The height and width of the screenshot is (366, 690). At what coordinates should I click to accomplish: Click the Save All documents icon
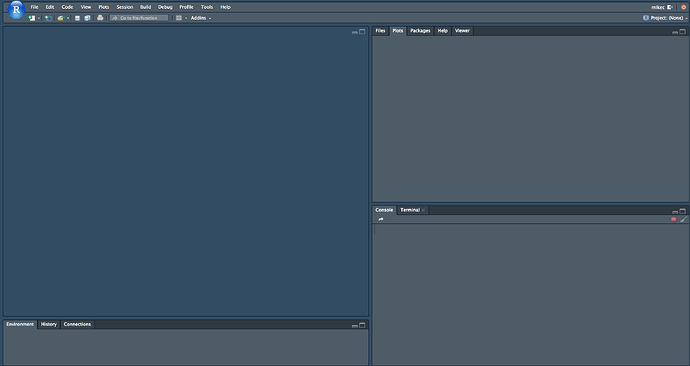click(88, 18)
